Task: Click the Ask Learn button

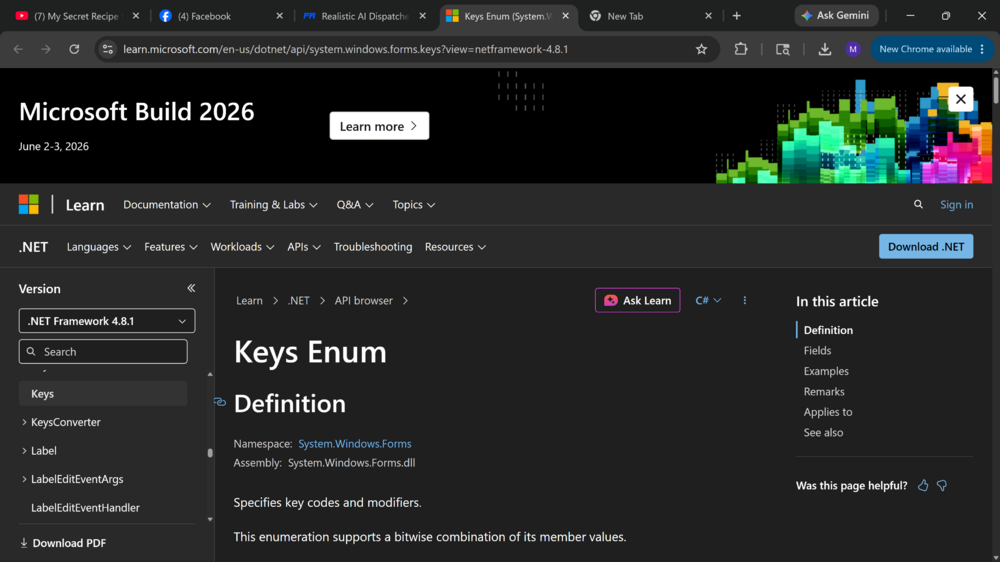Action: [x=637, y=300]
